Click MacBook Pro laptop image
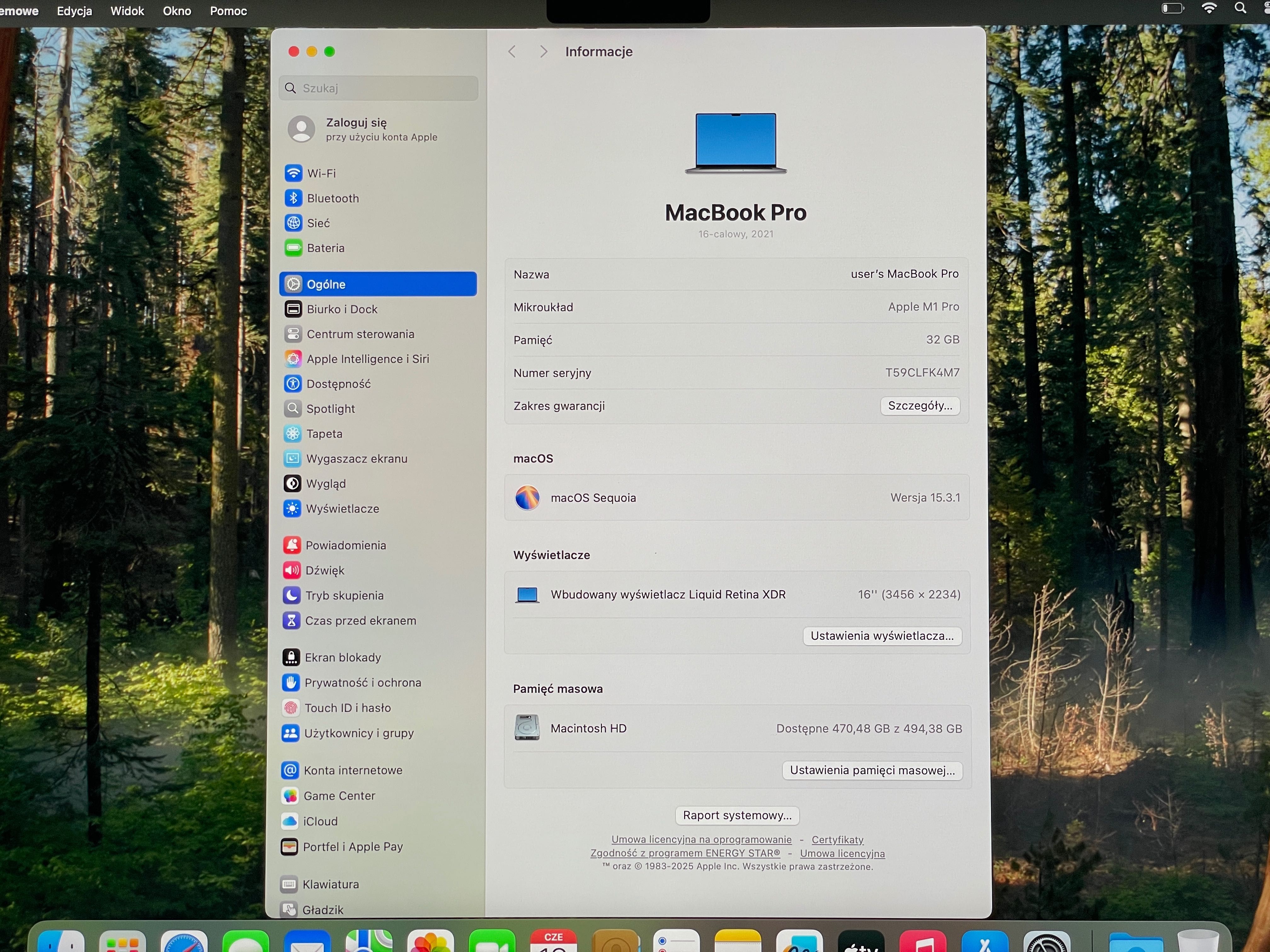This screenshot has height=952, width=1270. 735,143
